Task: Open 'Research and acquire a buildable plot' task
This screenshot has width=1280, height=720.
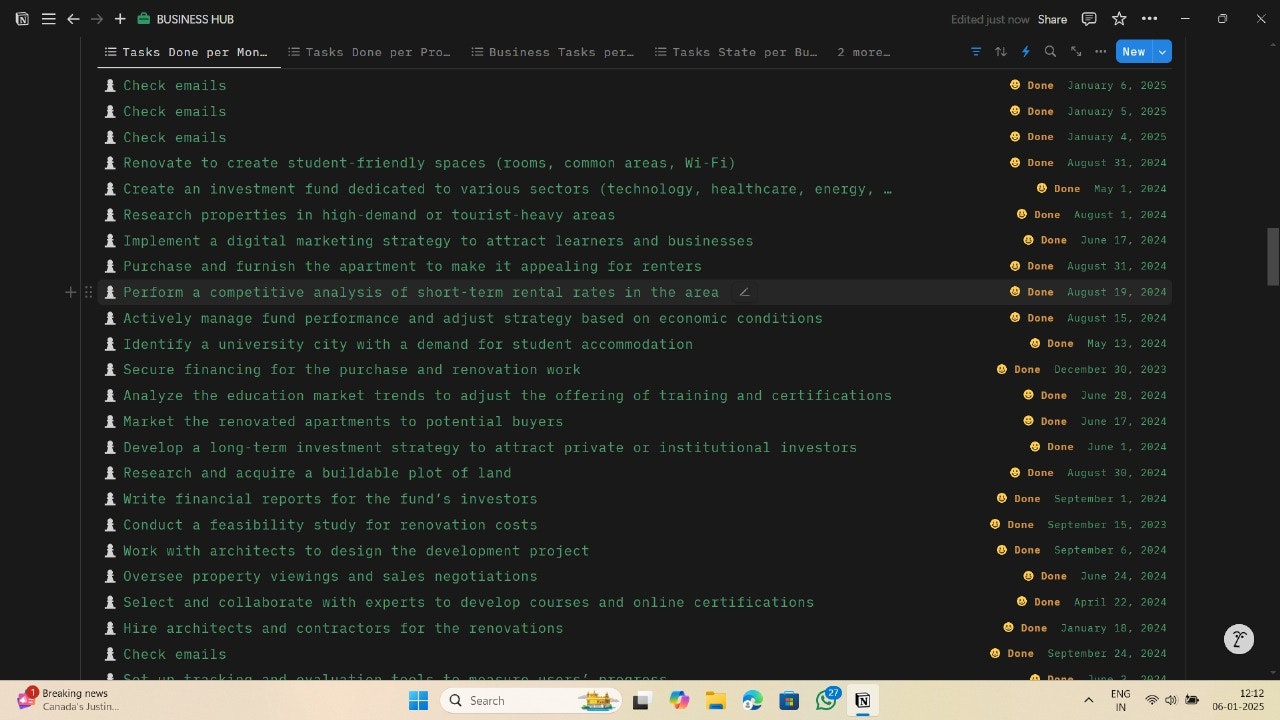Action: click(x=317, y=473)
